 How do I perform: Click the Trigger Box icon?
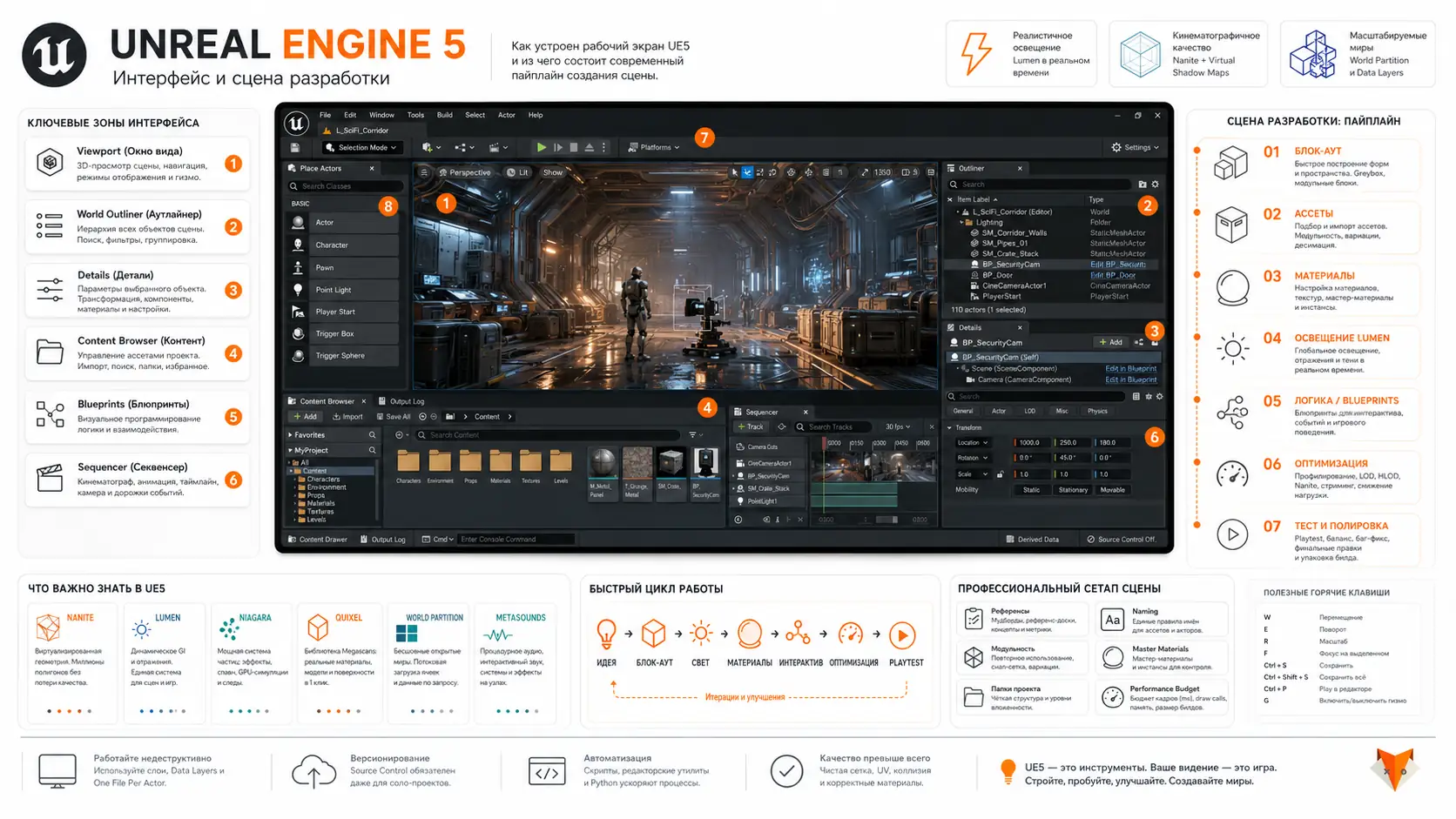coord(298,333)
